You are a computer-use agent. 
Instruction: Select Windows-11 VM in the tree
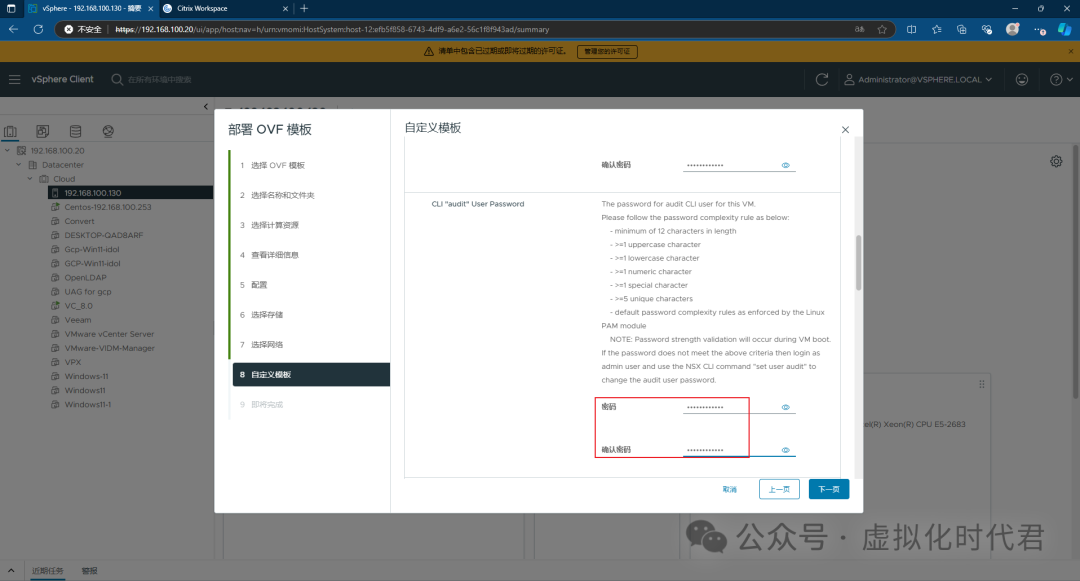pyautogui.click(x=86, y=376)
